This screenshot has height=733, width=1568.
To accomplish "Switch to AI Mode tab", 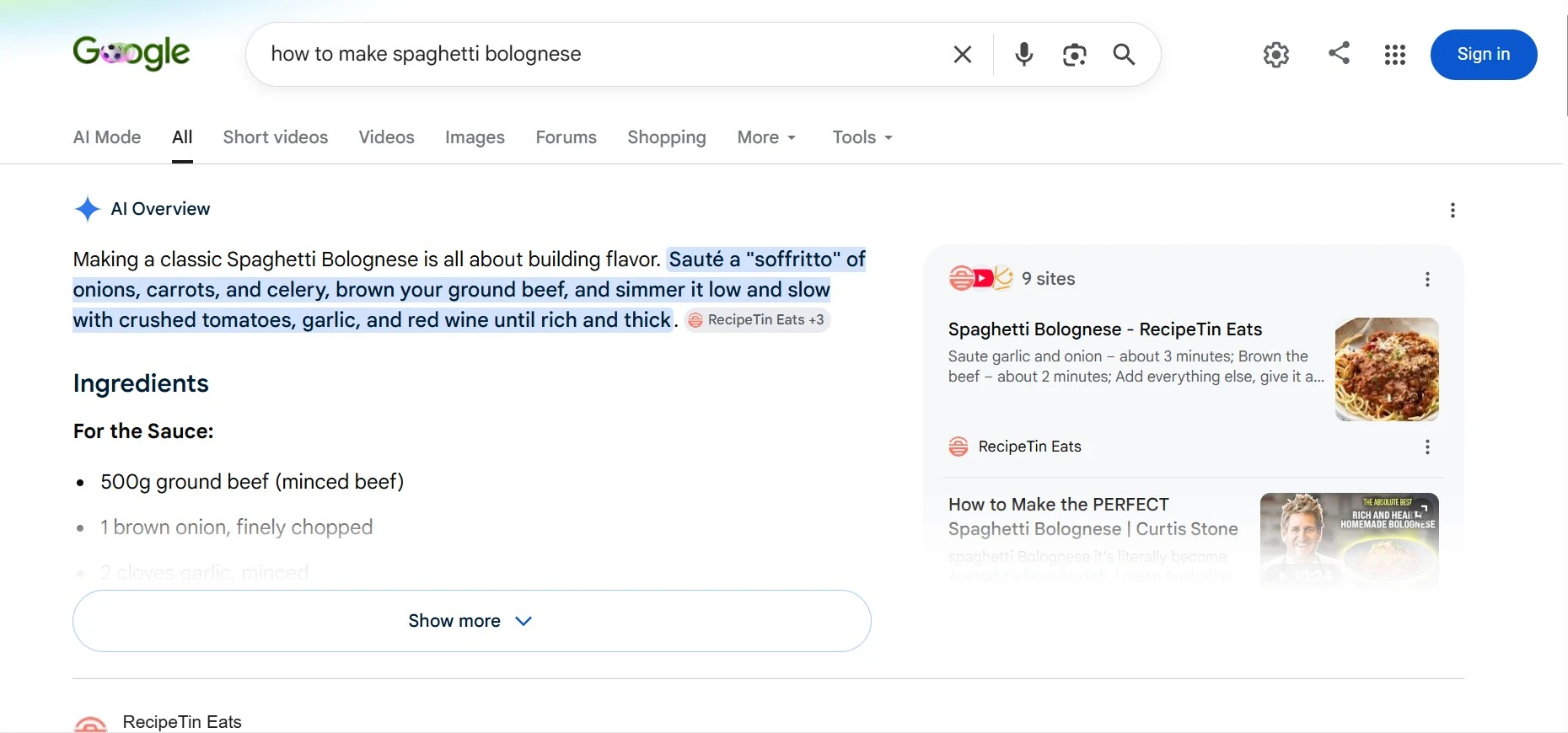I will tap(107, 137).
